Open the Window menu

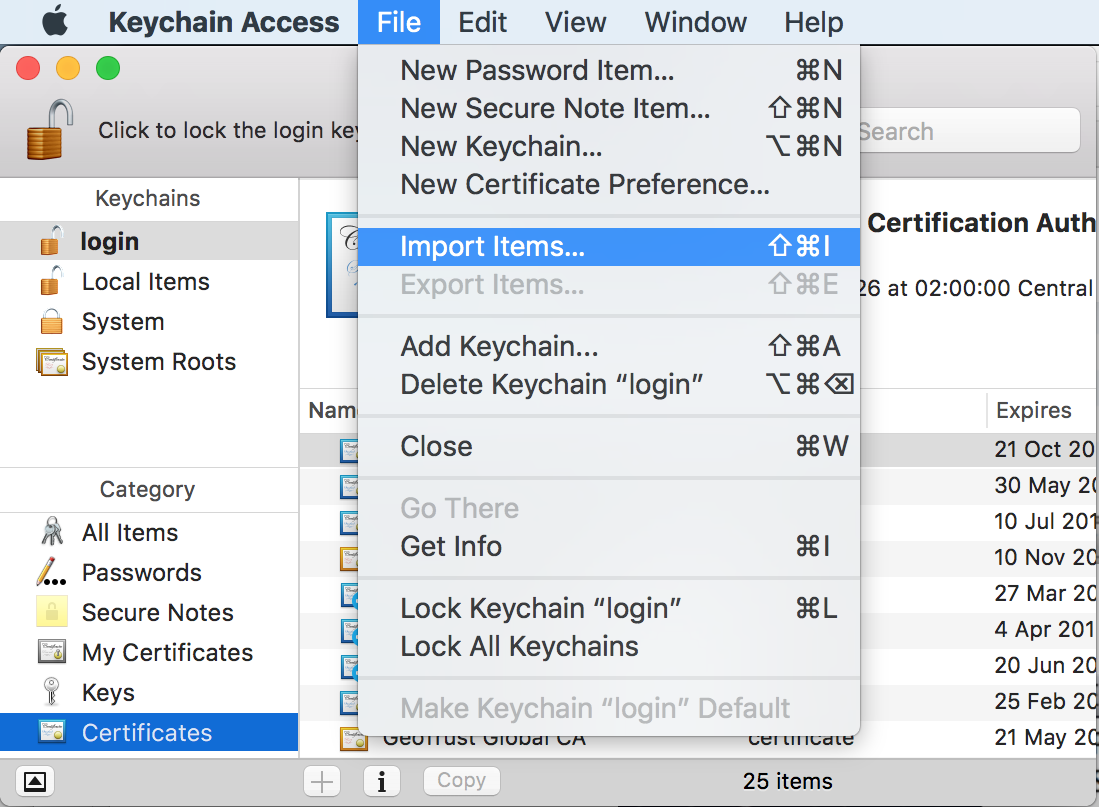tap(695, 22)
